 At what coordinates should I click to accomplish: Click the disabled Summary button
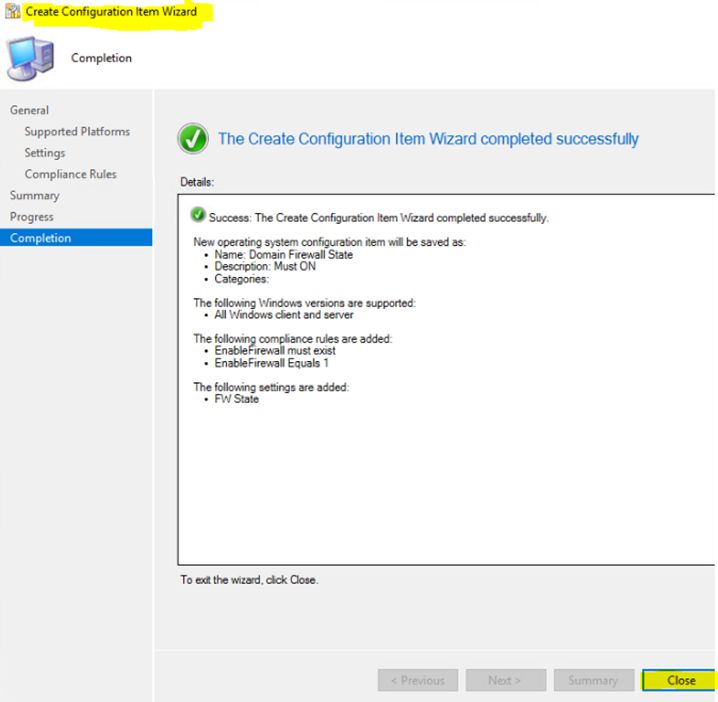[593, 680]
